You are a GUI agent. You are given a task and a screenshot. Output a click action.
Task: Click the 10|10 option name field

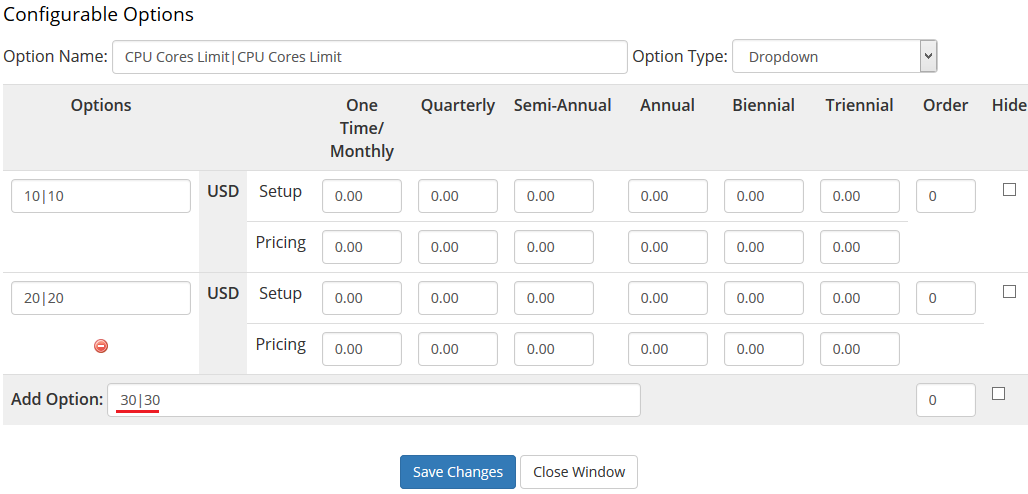point(101,196)
